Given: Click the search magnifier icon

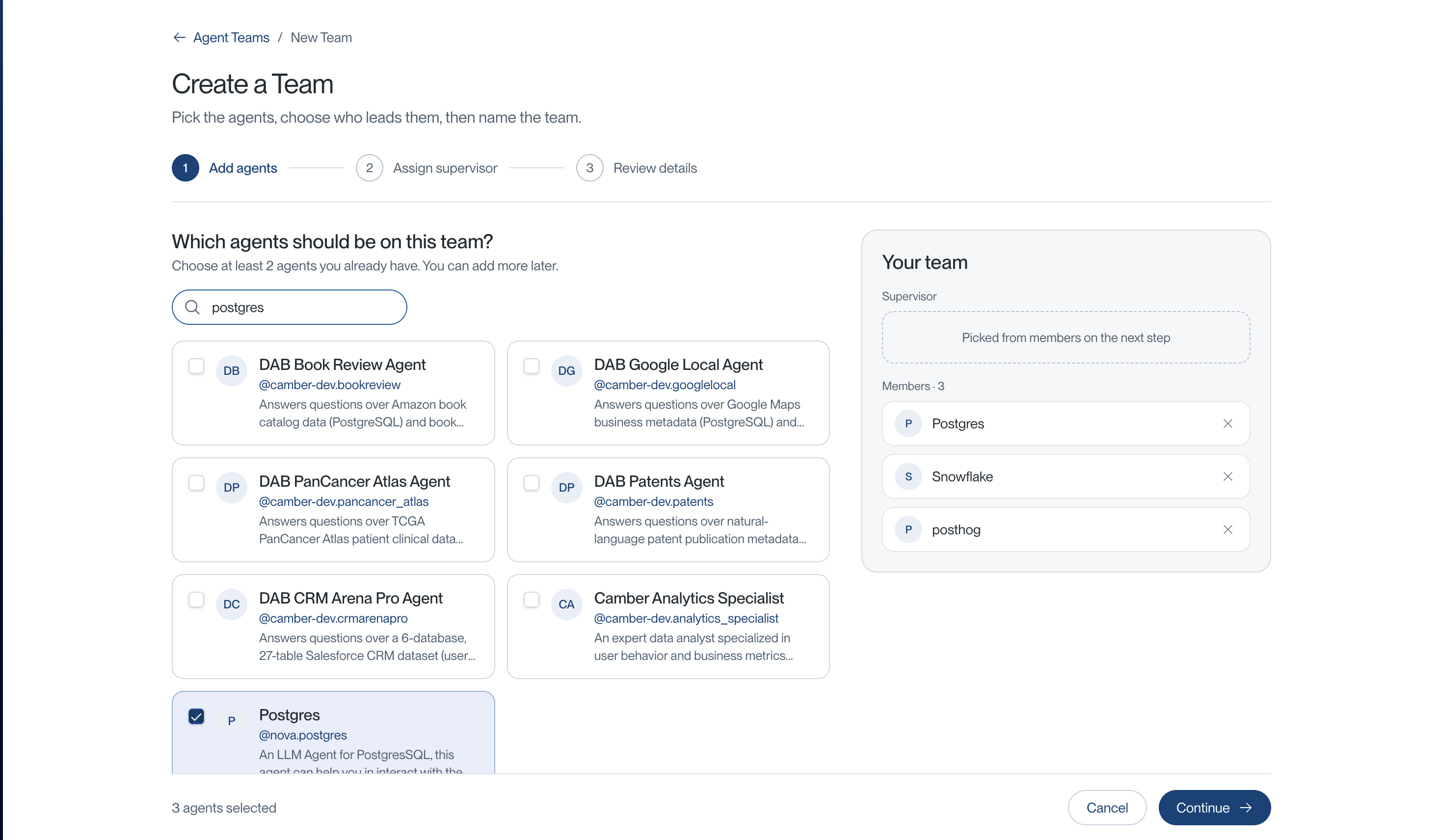Looking at the screenshot, I should click(192, 308).
